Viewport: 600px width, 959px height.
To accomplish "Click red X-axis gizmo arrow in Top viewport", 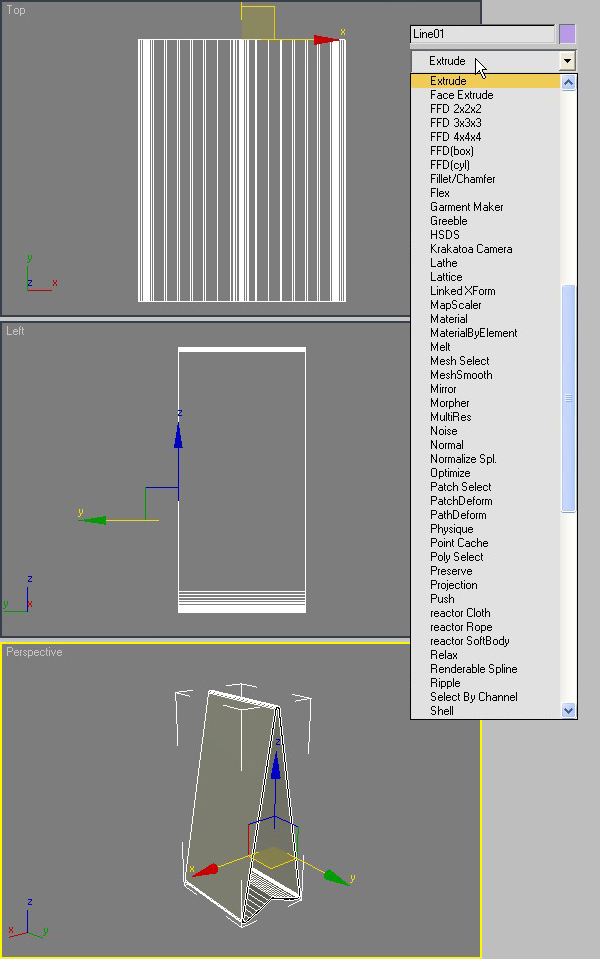I will (x=326, y=40).
